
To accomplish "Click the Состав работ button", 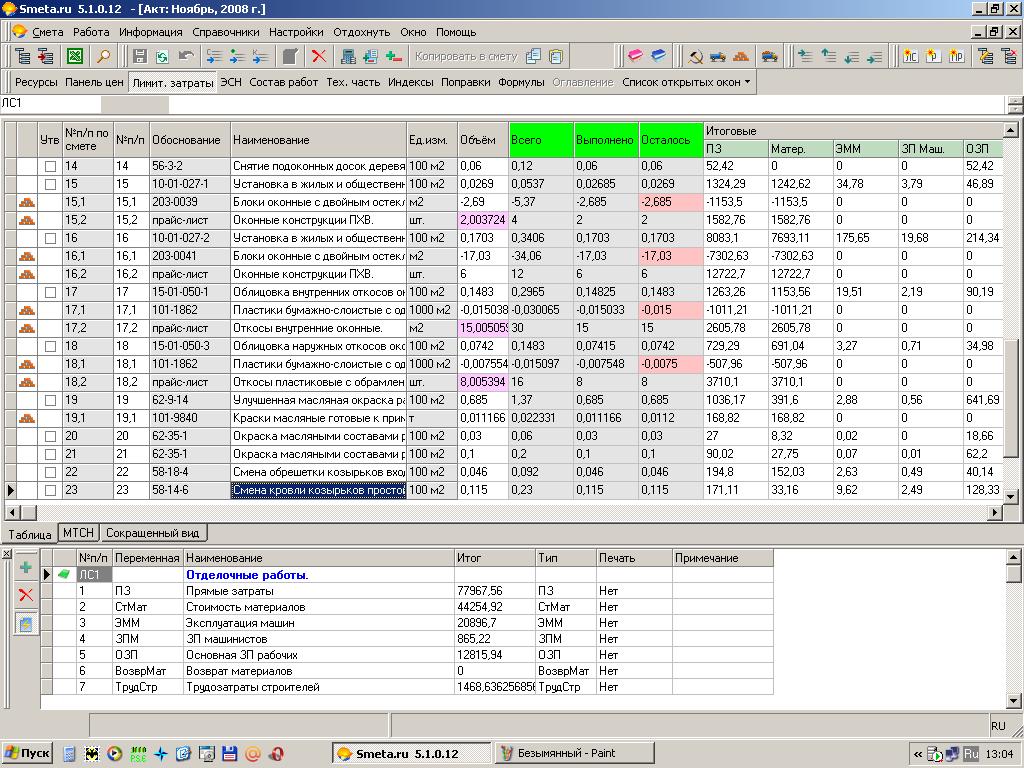I will pos(283,82).
